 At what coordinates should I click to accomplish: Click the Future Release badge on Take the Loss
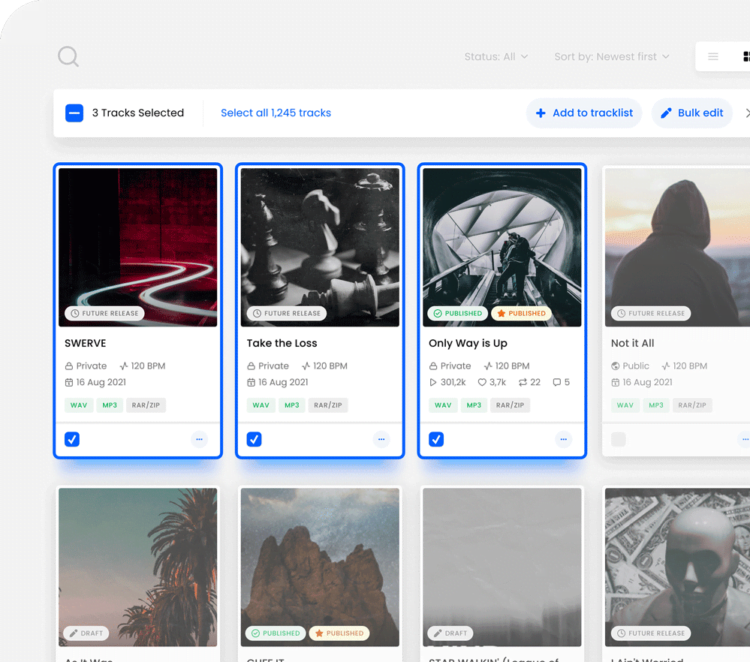[x=287, y=313]
